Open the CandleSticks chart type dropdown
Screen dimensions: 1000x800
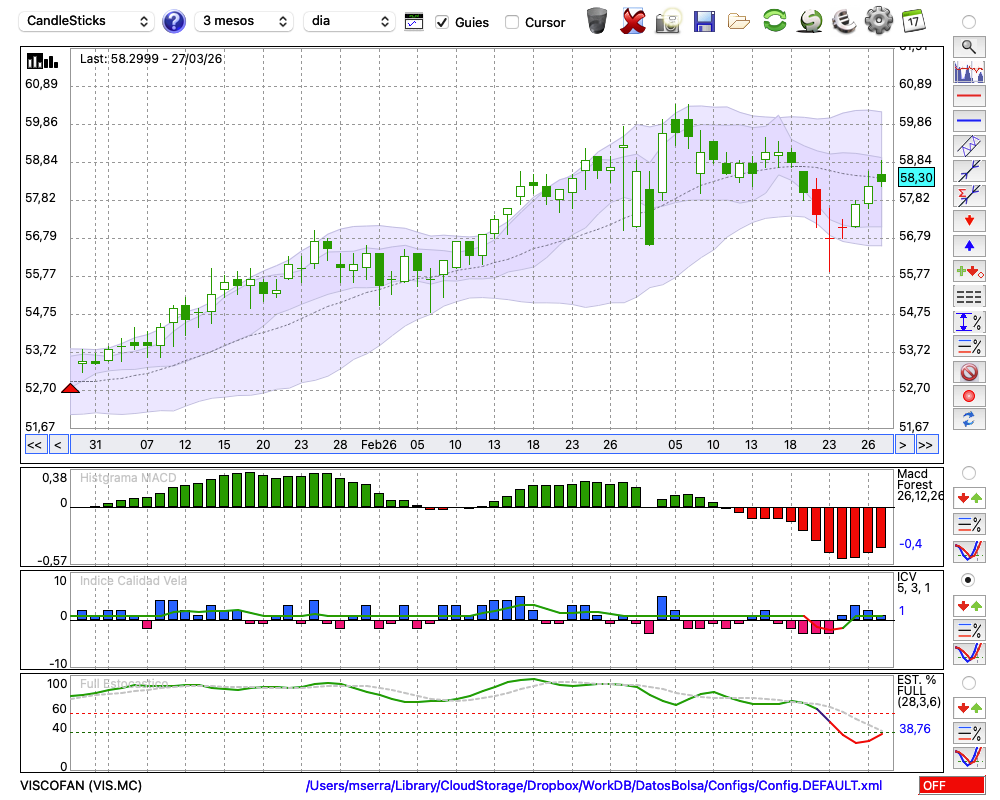[x=87, y=21]
